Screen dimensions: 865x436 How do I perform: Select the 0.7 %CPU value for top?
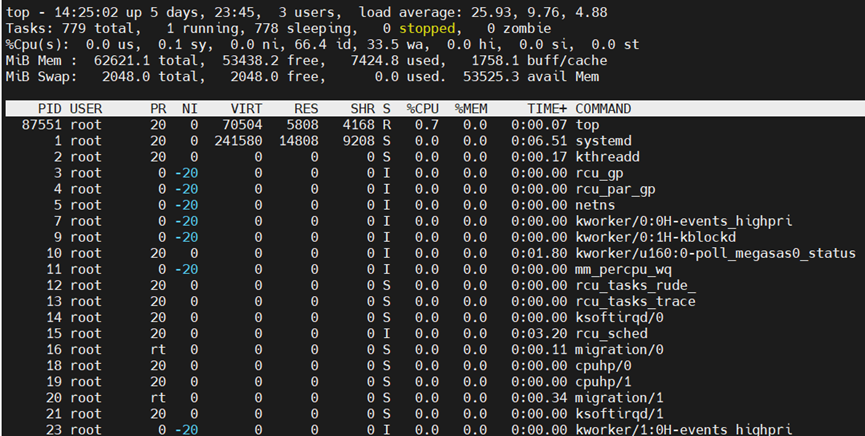427,125
